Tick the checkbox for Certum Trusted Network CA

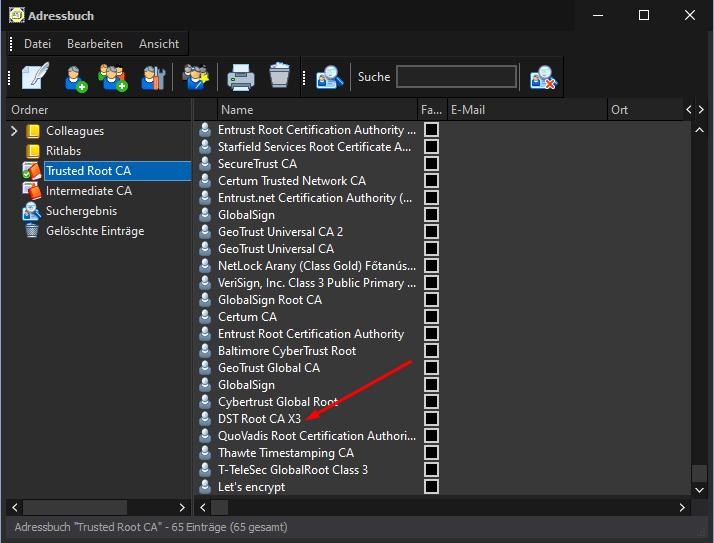pos(431,180)
